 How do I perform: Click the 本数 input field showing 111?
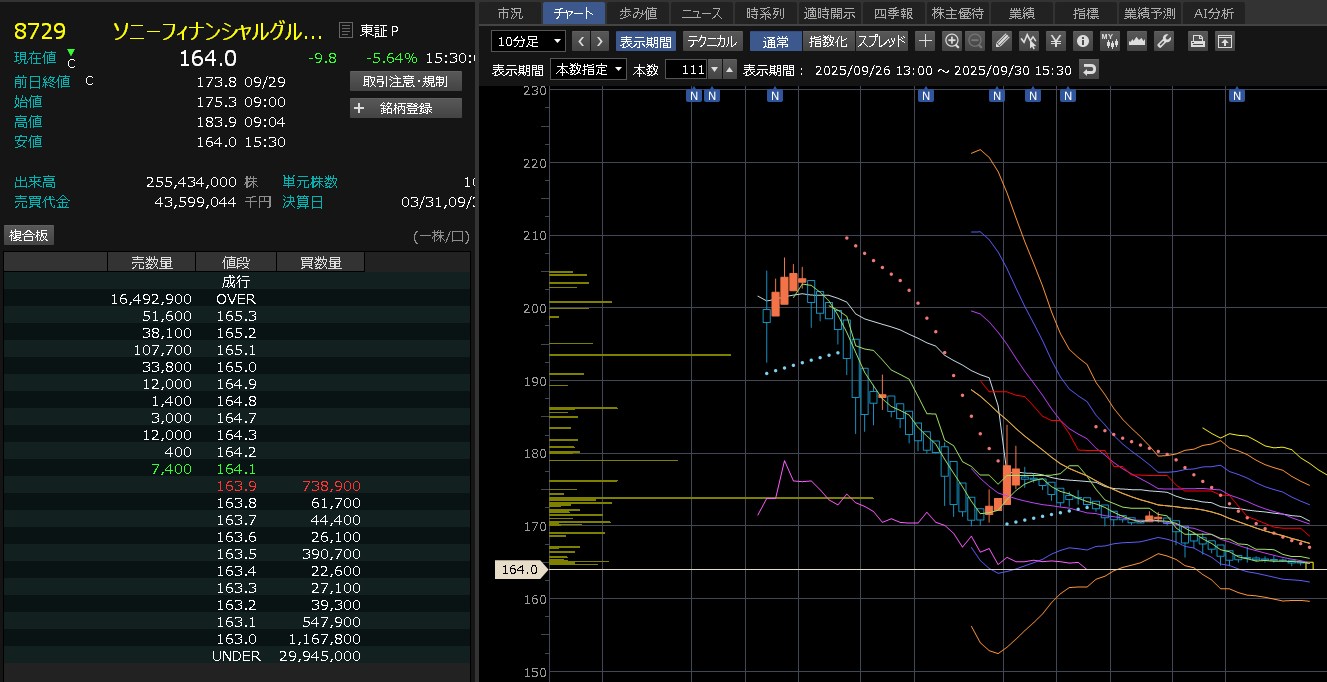(685, 69)
